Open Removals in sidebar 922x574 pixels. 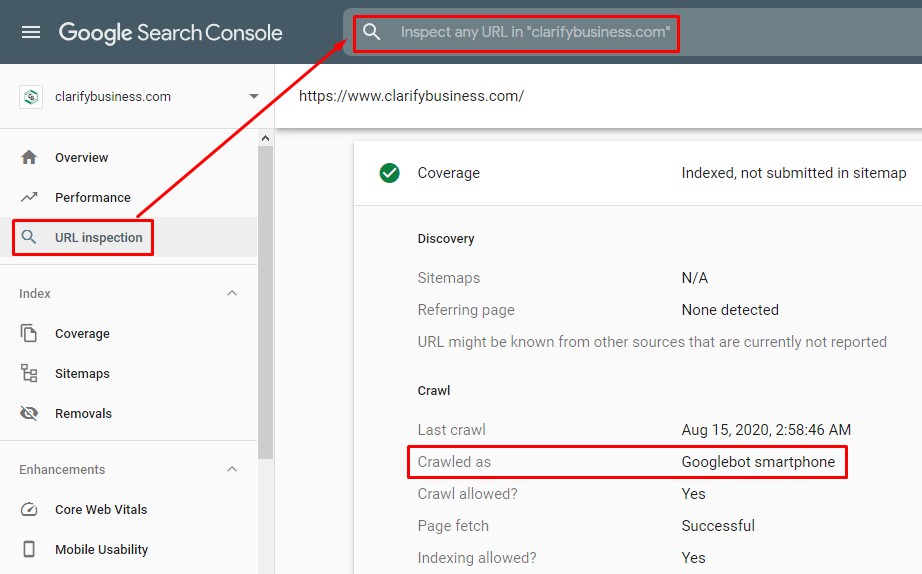pos(83,413)
